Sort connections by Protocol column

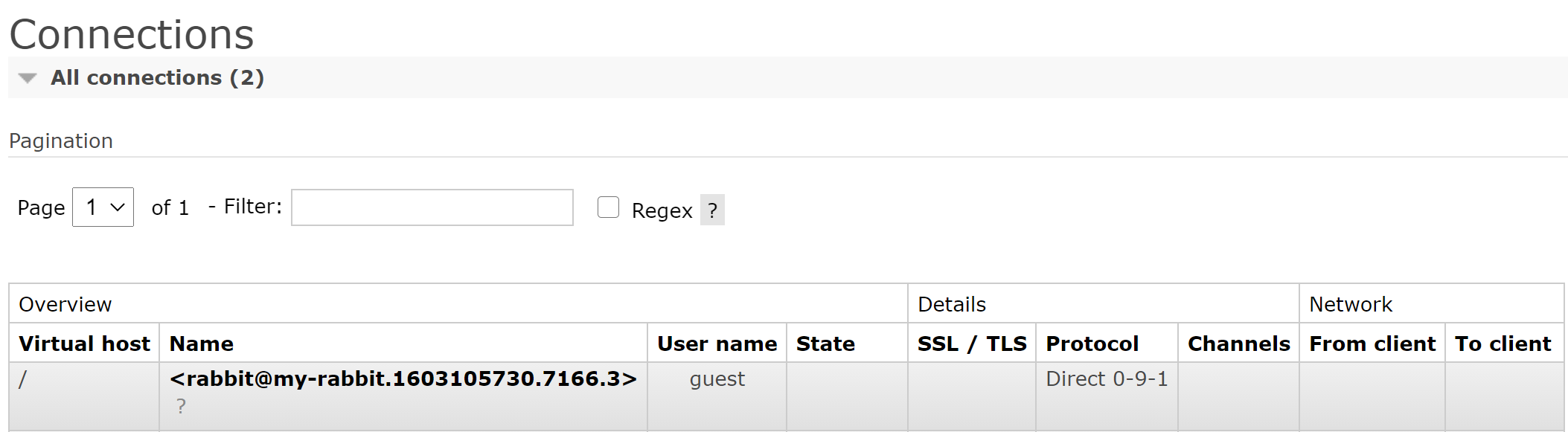[x=1092, y=344]
